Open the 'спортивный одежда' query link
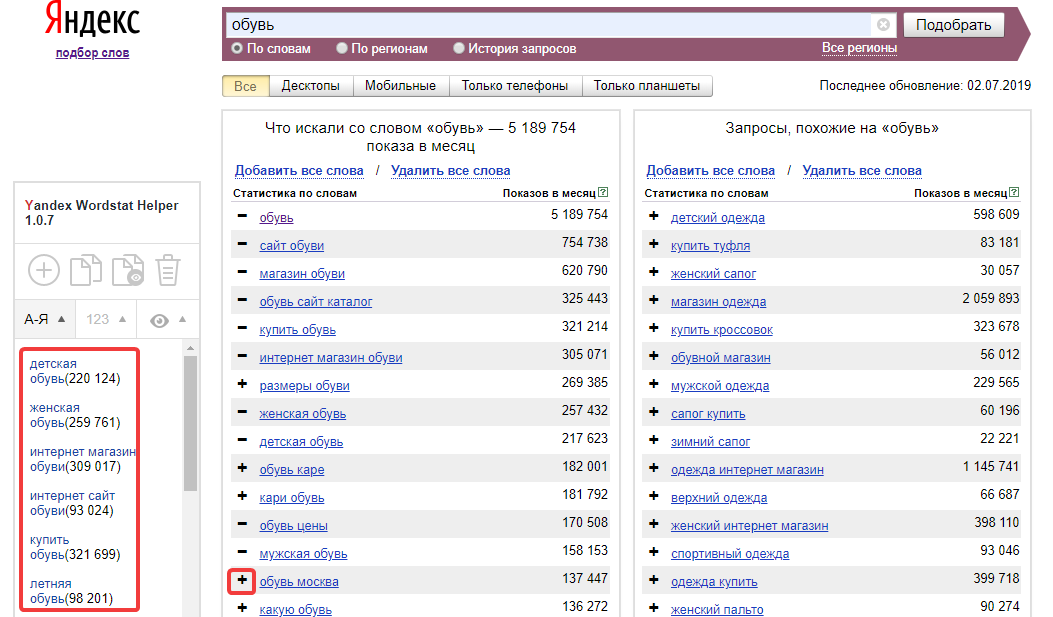 pyautogui.click(x=729, y=554)
